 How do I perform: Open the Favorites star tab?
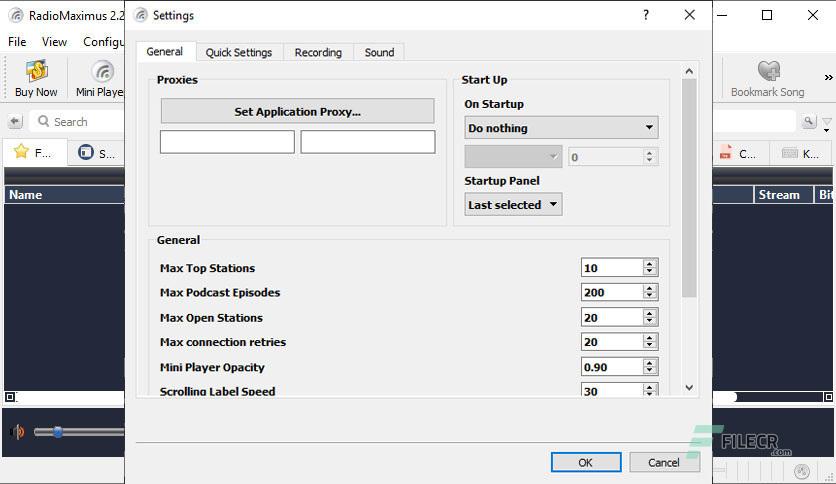point(35,153)
